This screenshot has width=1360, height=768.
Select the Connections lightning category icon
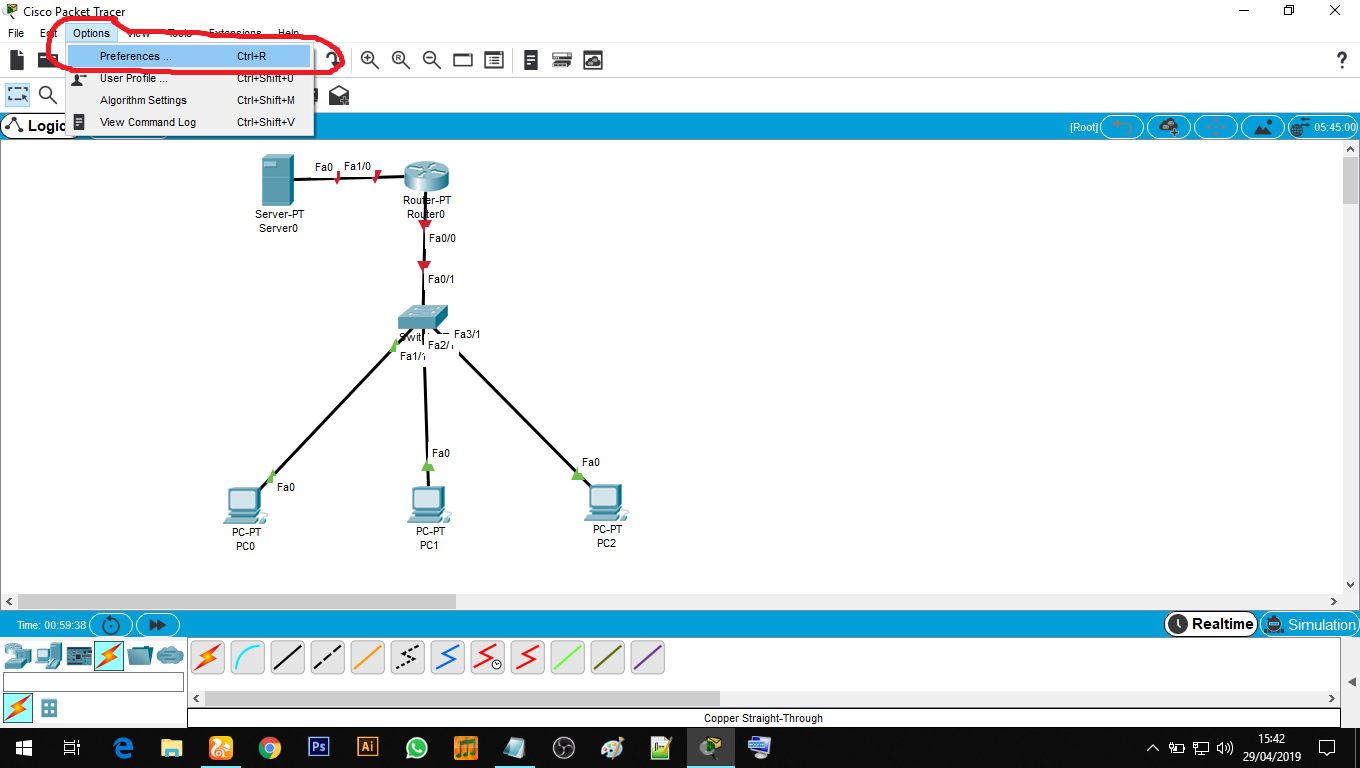click(109, 656)
